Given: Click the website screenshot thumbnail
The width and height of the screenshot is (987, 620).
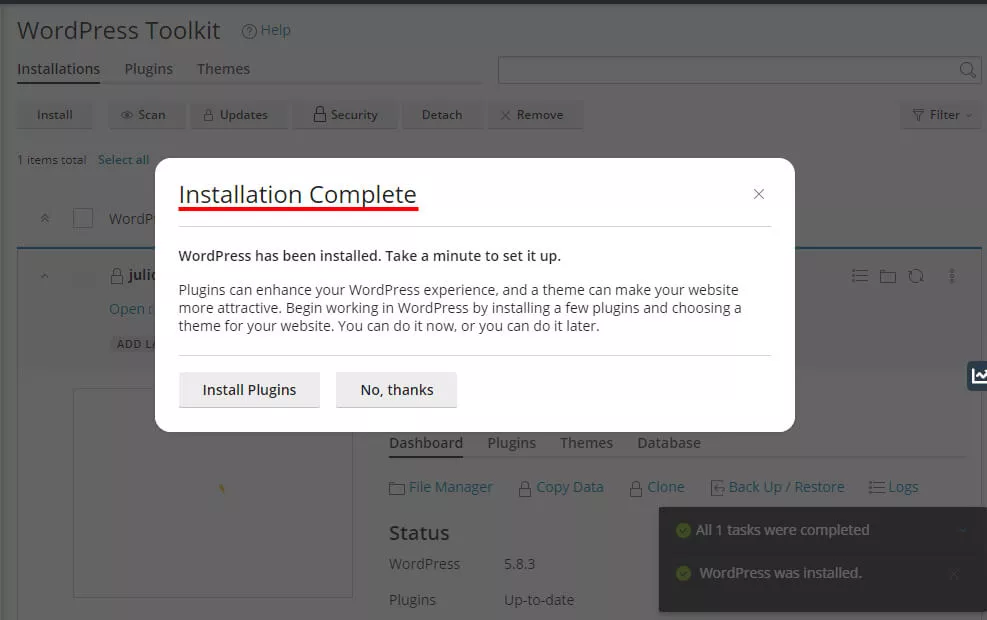Looking at the screenshot, I should 213,493.
